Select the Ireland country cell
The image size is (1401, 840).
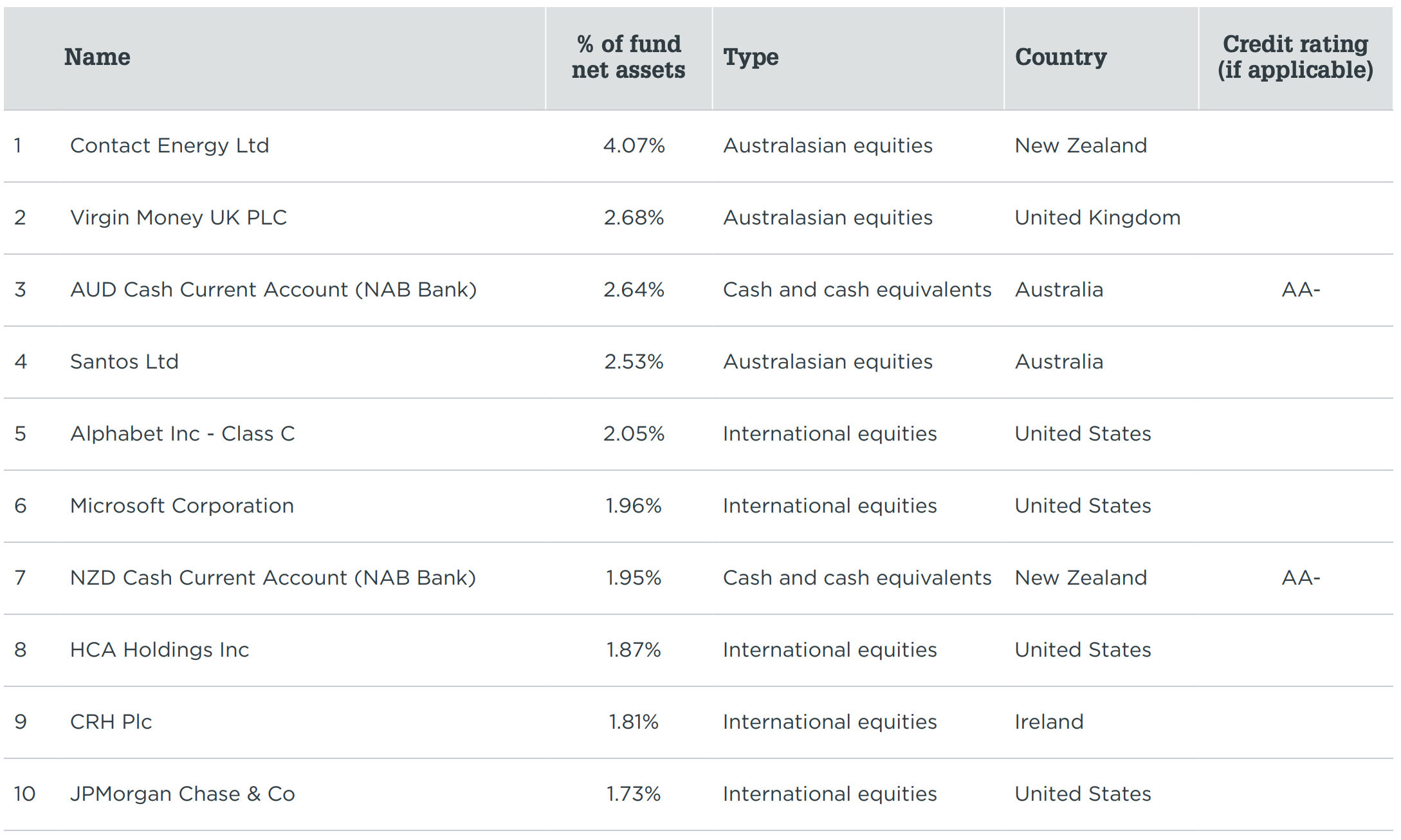click(1049, 722)
